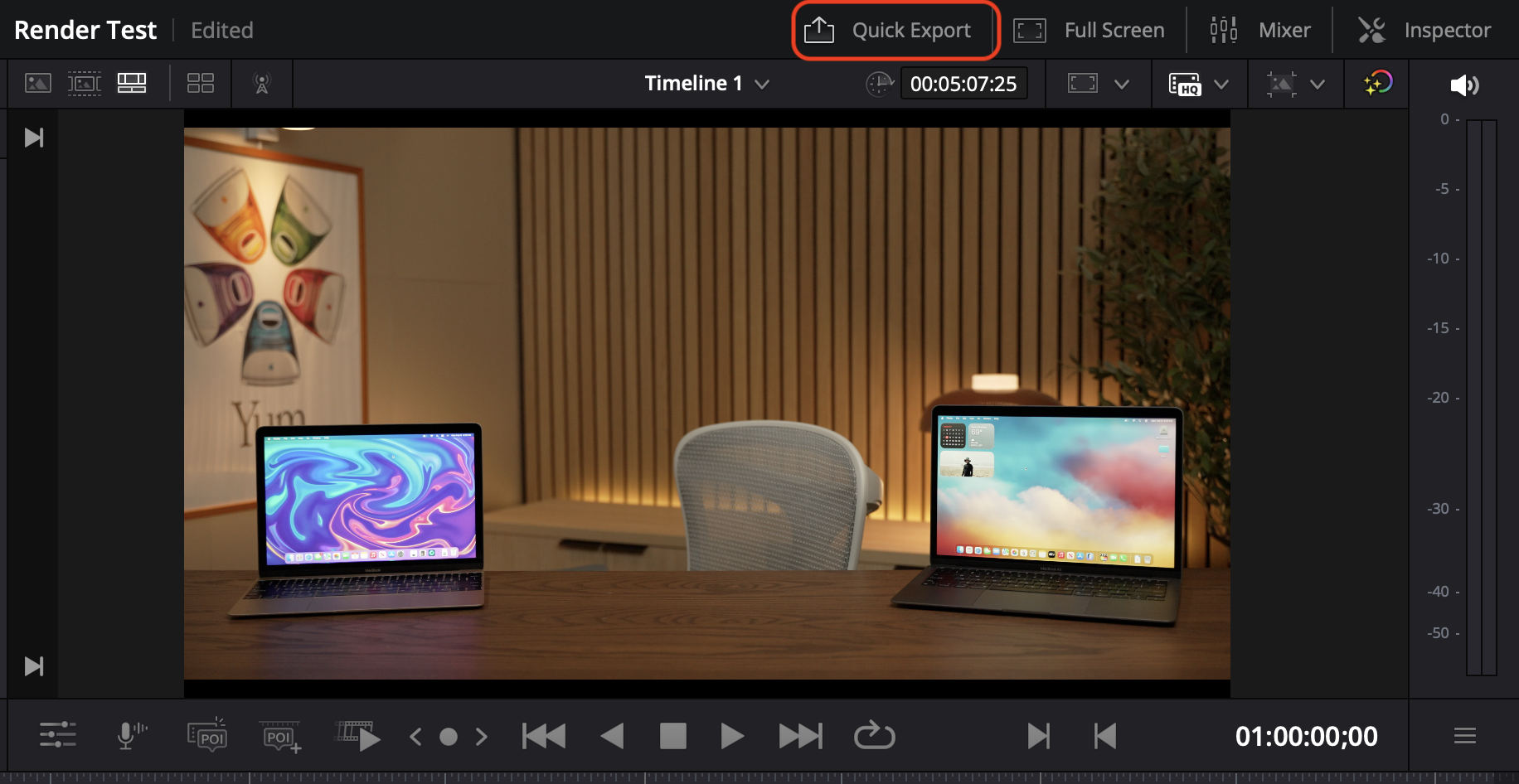Mute audio with the speaker icon
Viewport: 1519px width, 784px height.
click(x=1463, y=85)
